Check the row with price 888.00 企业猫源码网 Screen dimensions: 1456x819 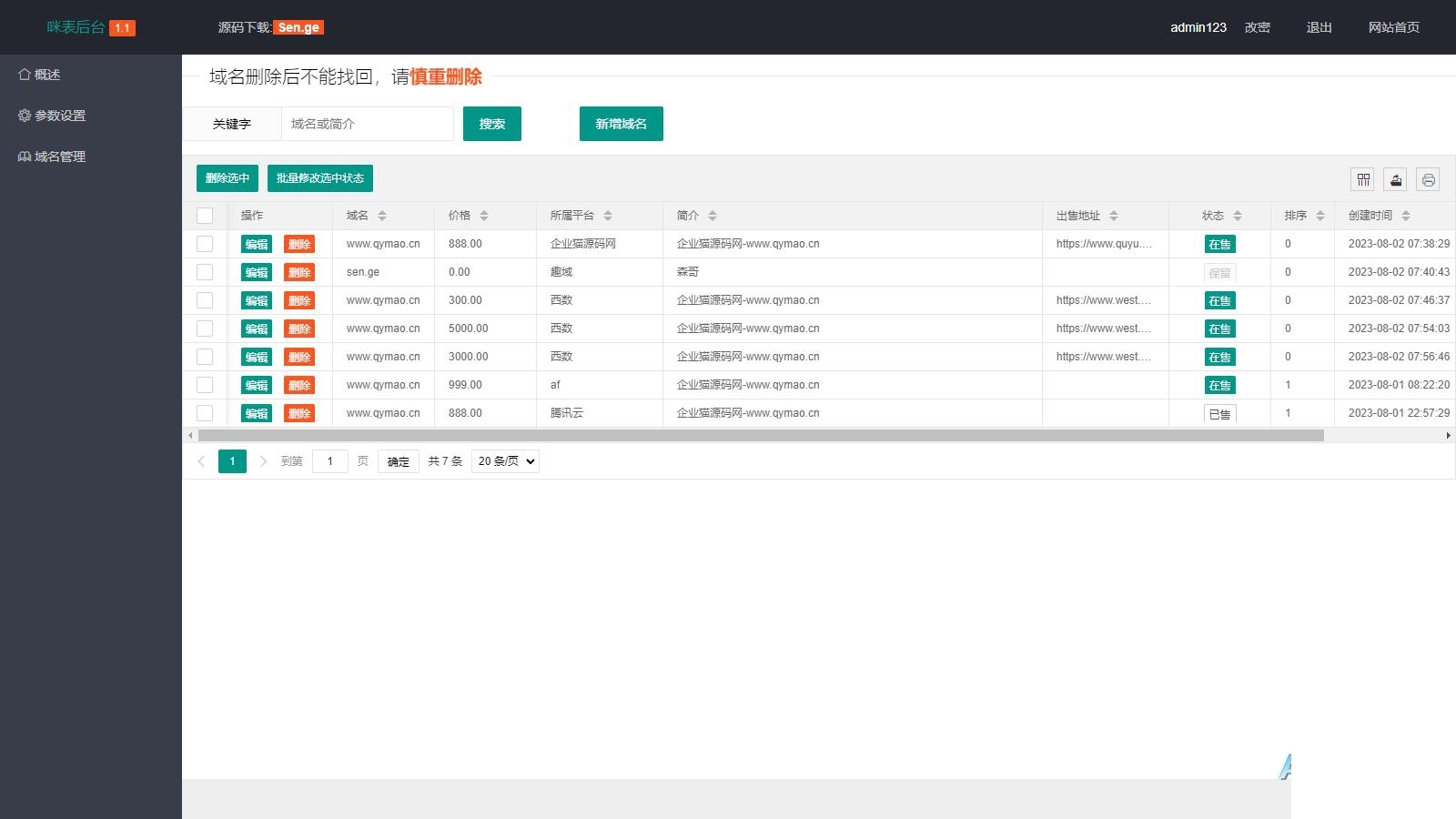[x=205, y=244]
